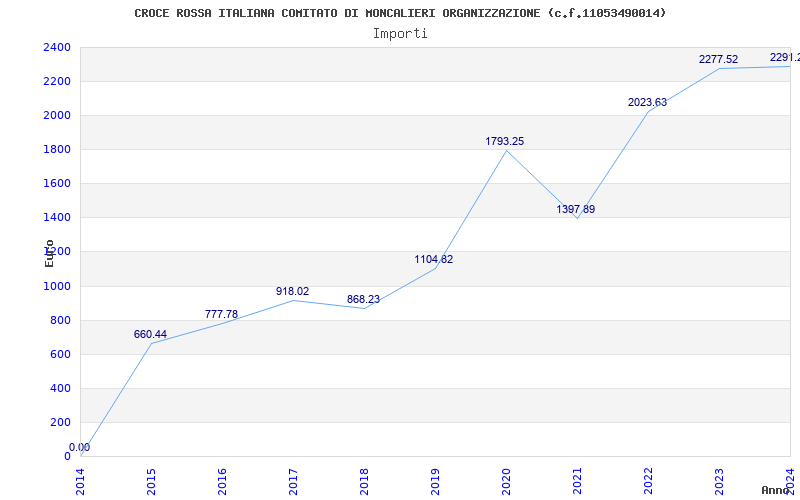Click the 2400 y-axis tick label
The height and width of the screenshot is (500, 800).
[x=57, y=47]
